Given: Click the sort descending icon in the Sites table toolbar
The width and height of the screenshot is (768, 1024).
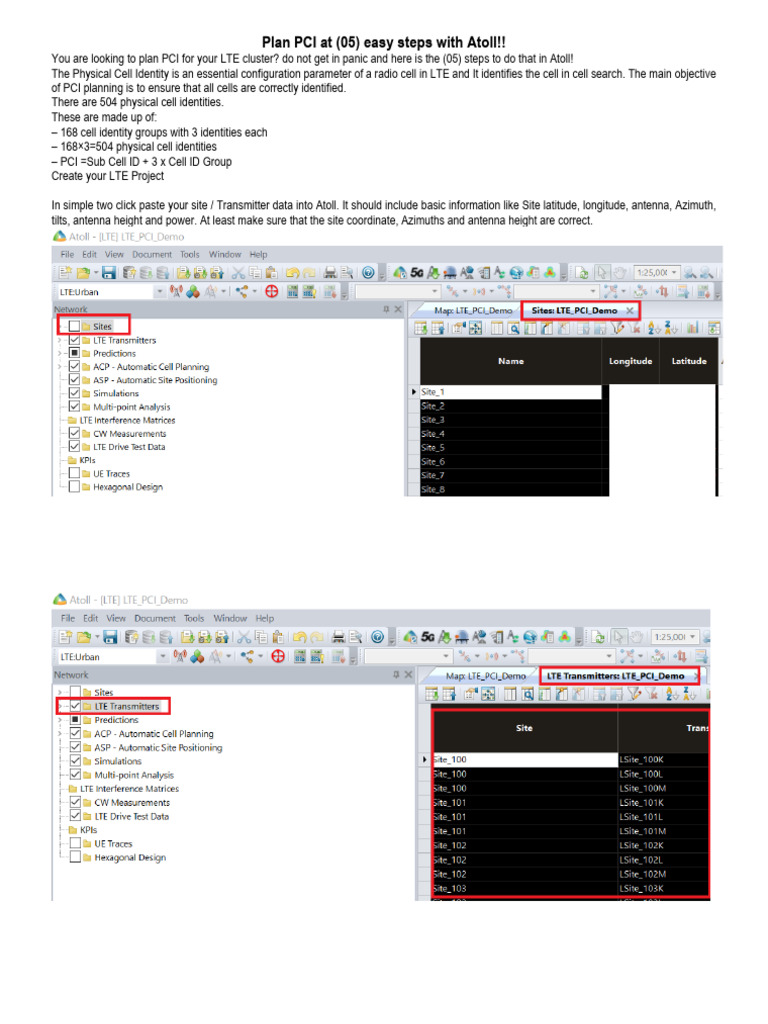Looking at the screenshot, I should click(x=671, y=328).
